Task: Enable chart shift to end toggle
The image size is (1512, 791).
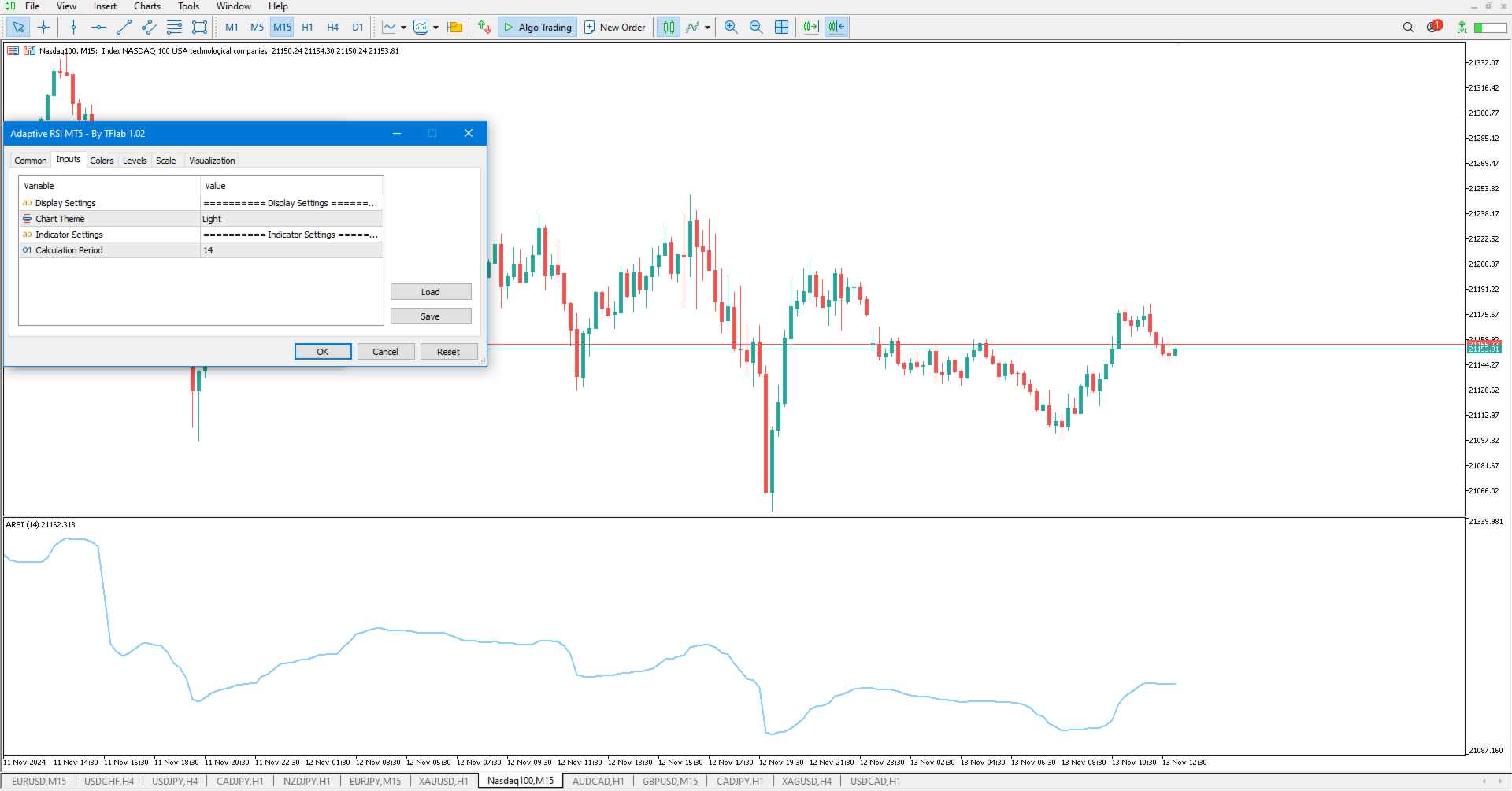Action: tap(810, 27)
